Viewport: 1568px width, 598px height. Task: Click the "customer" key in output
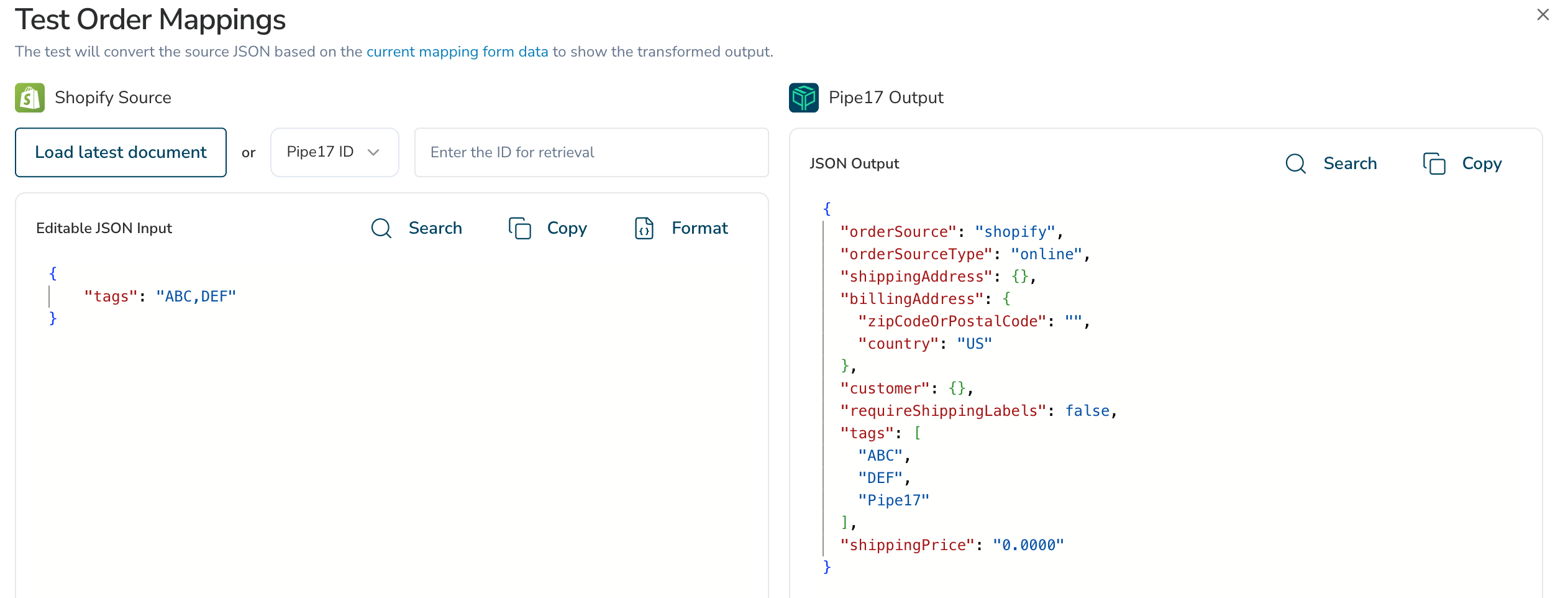(x=885, y=389)
